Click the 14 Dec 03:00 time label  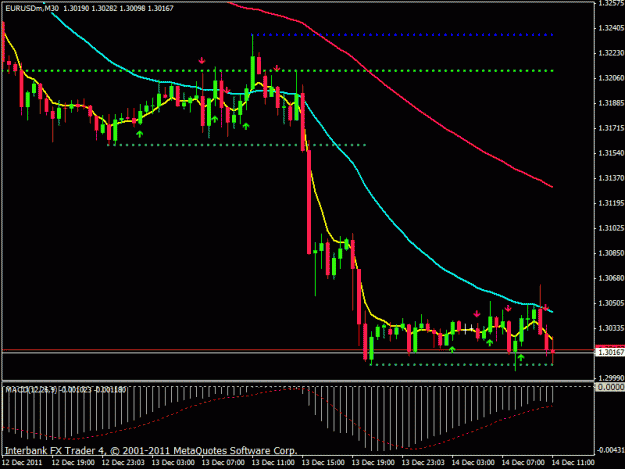tap(473, 463)
